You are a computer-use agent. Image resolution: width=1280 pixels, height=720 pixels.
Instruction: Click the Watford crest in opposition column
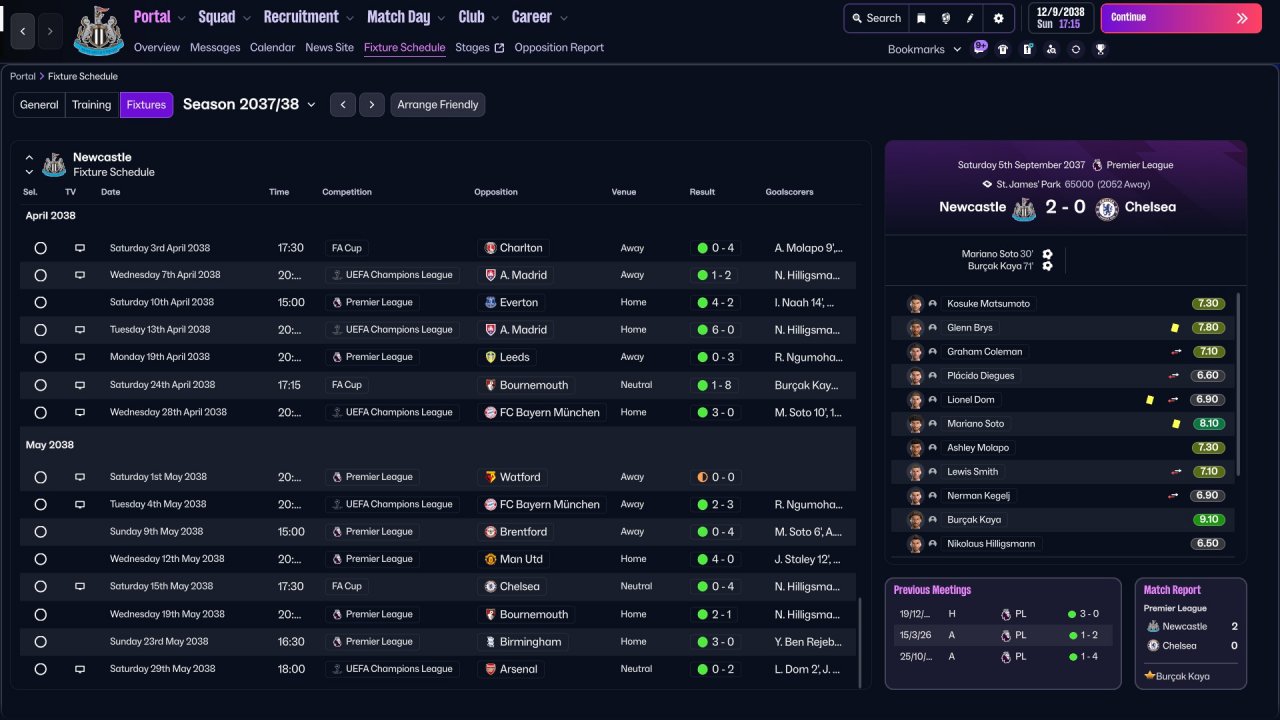click(490, 477)
